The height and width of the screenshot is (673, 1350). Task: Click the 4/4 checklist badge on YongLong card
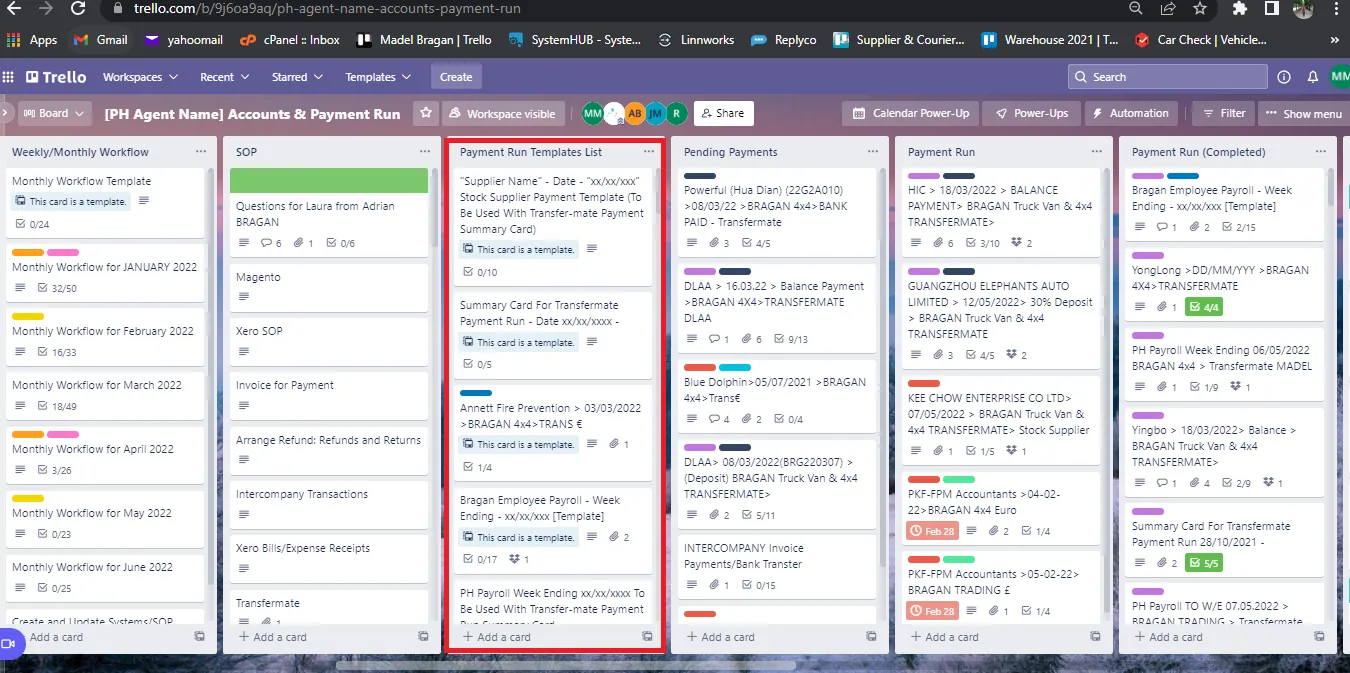pyautogui.click(x=1204, y=307)
